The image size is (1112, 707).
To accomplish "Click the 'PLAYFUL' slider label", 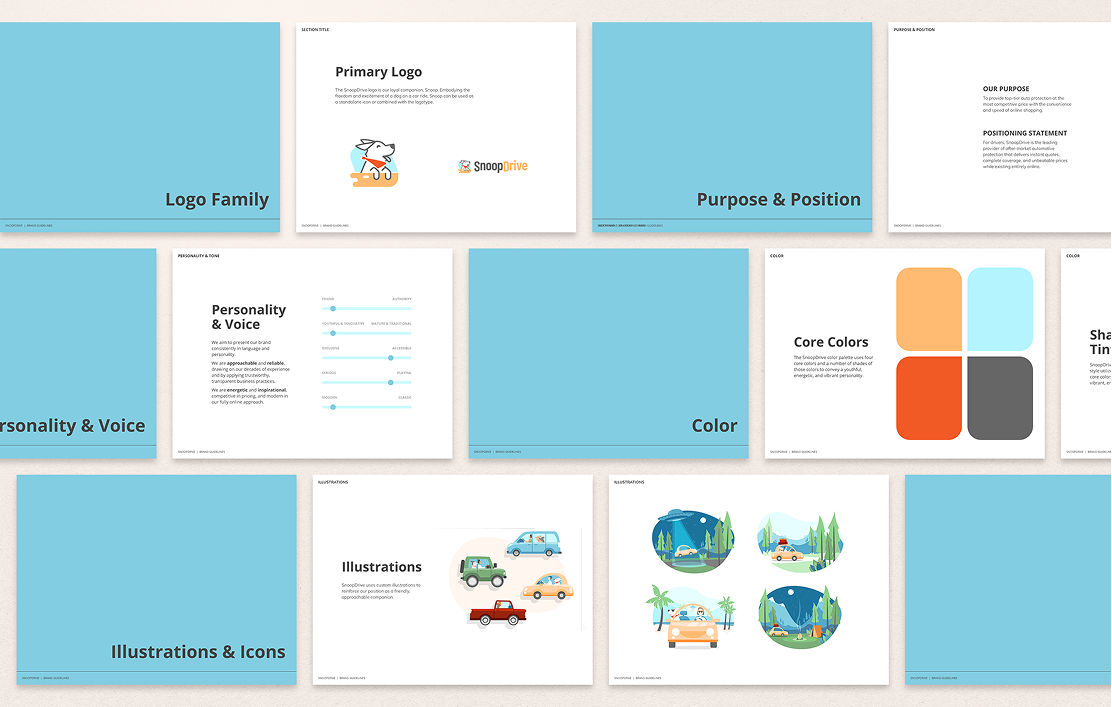I will pyautogui.click(x=404, y=373).
